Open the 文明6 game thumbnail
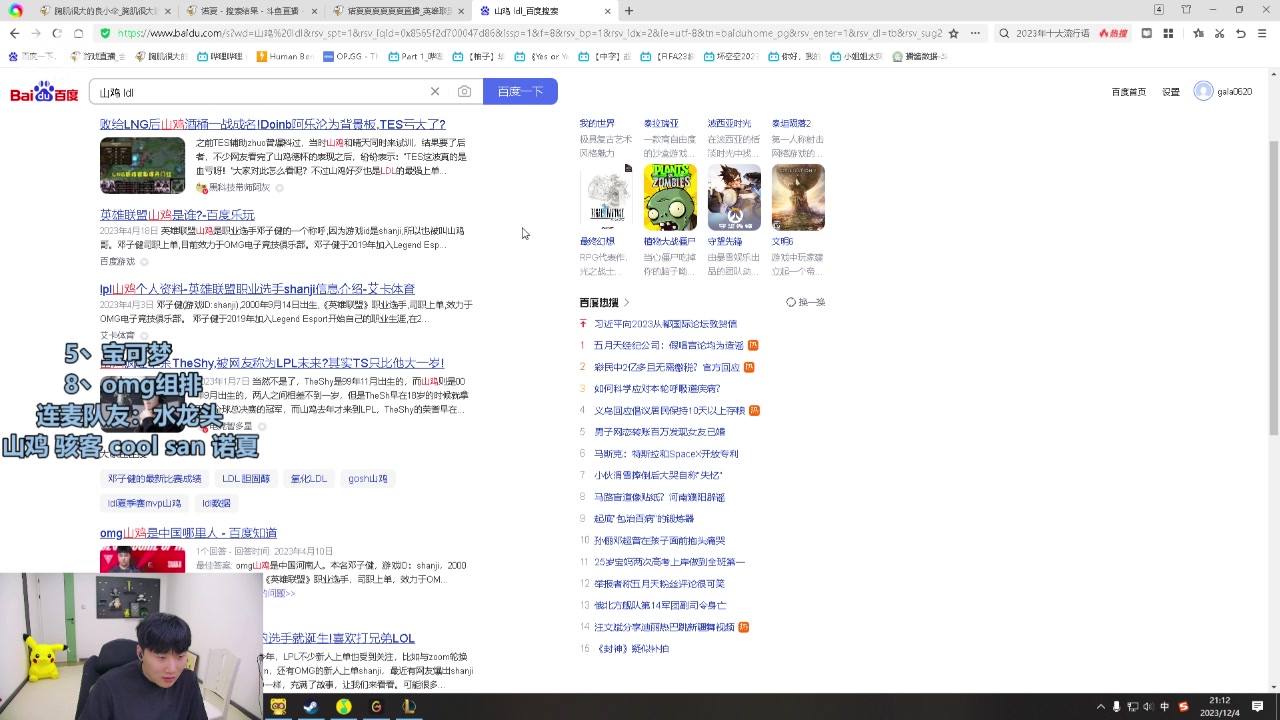 point(798,197)
